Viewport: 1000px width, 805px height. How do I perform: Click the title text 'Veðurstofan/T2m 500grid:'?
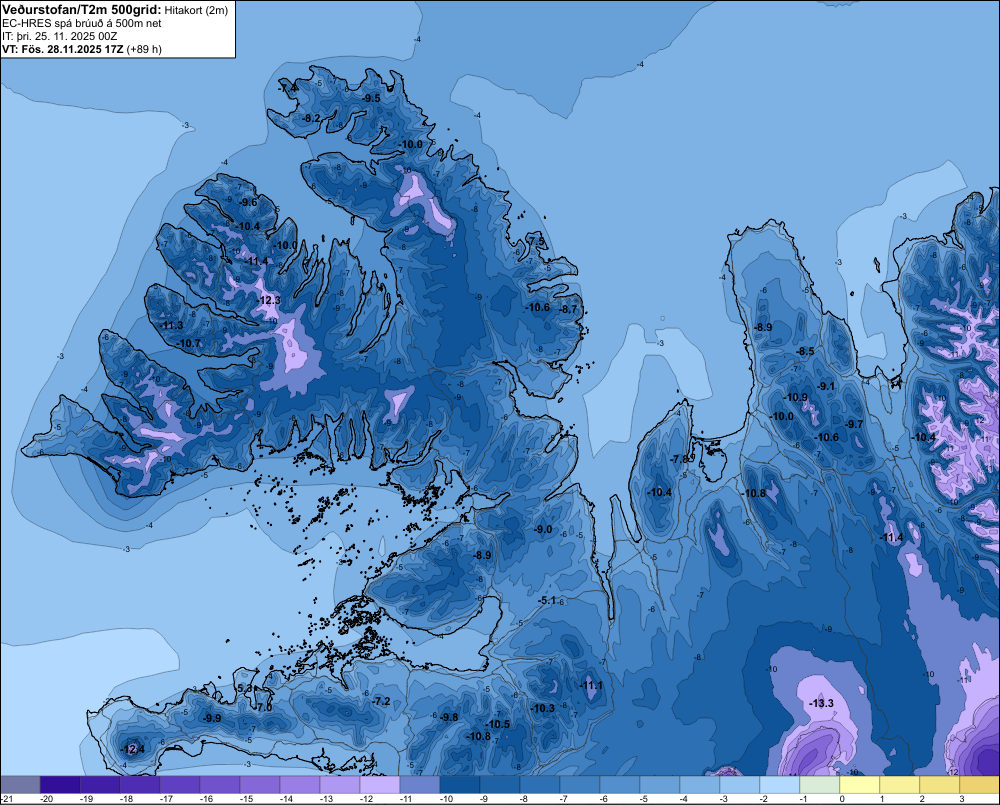pos(82,9)
